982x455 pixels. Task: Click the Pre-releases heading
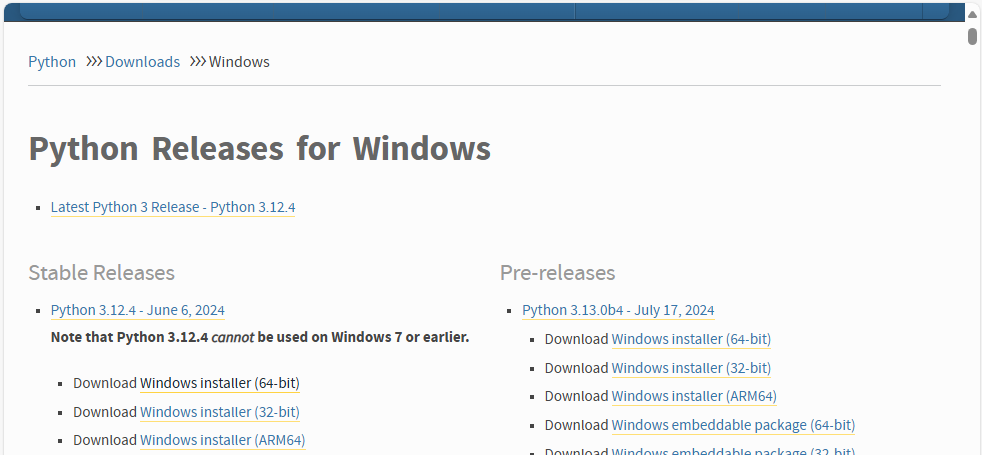[x=557, y=272]
